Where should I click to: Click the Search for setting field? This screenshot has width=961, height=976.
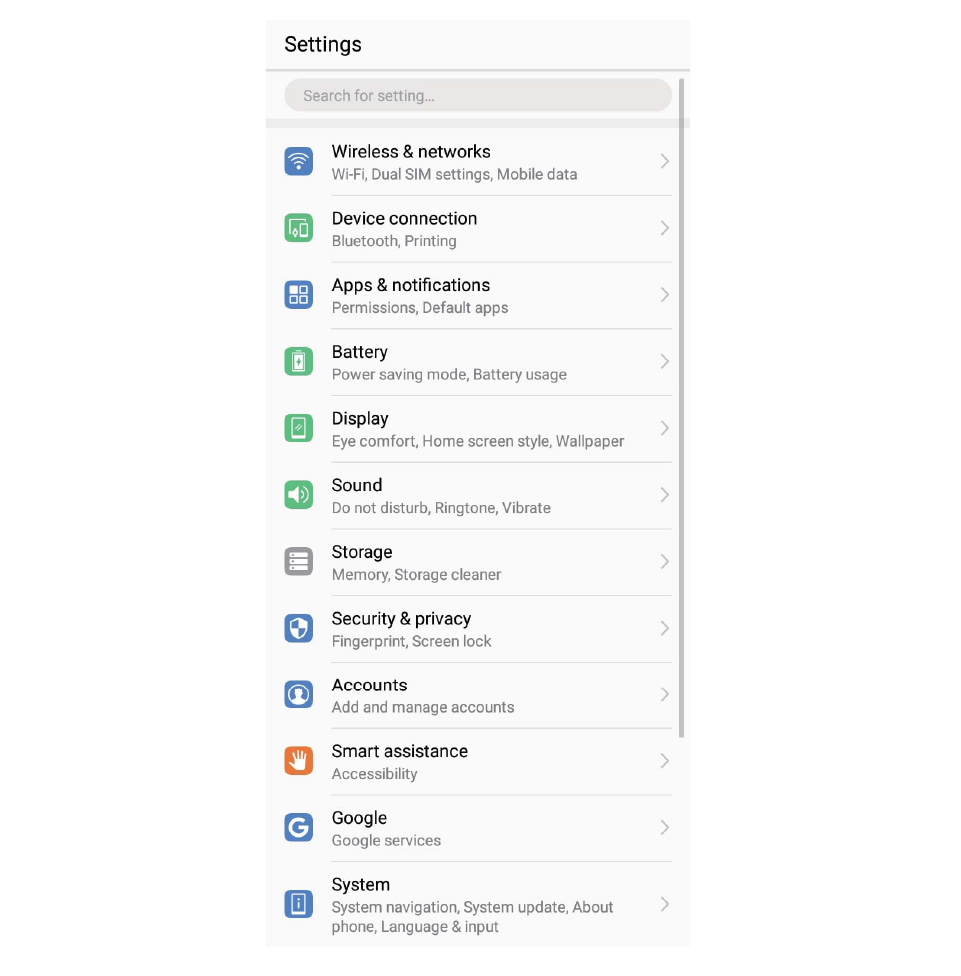pyautogui.click(x=477, y=95)
